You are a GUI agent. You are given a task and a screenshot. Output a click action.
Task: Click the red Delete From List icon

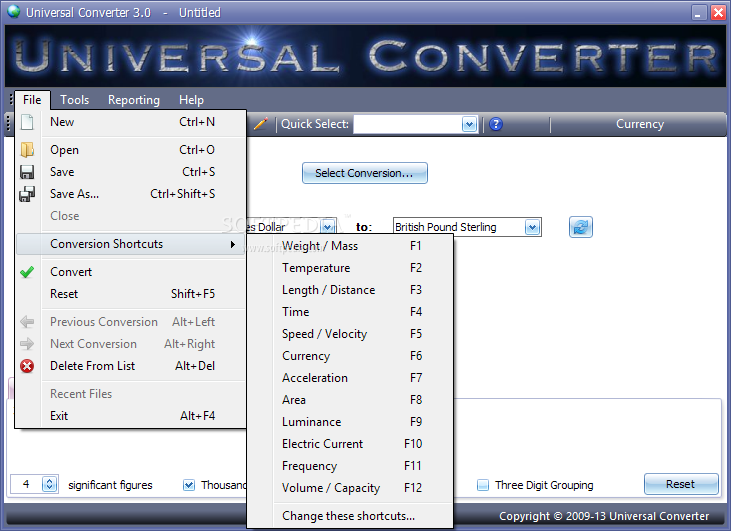coord(27,366)
